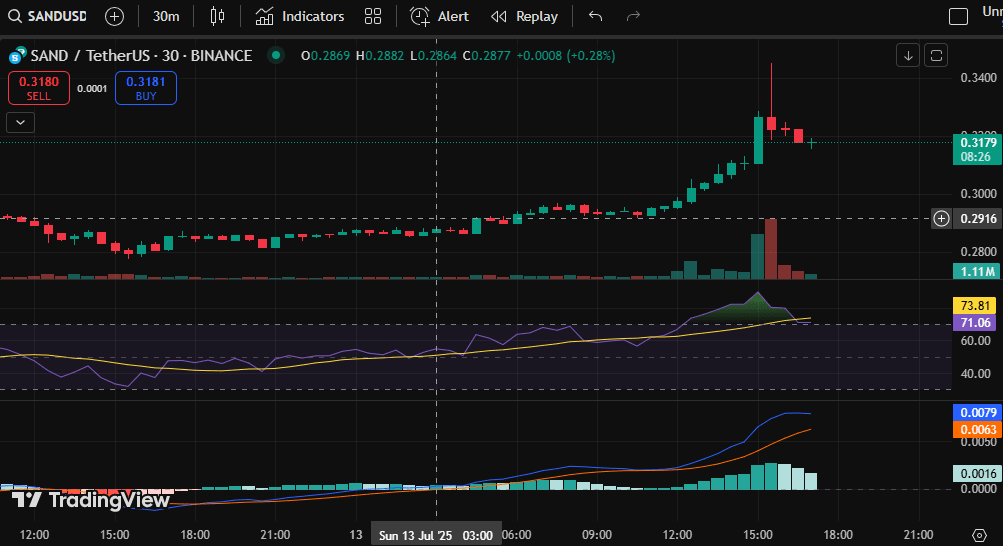This screenshot has height=546, width=1003.
Task: Open the layout templates grid icon
Action: pyautogui.click(x=373, y=17)
